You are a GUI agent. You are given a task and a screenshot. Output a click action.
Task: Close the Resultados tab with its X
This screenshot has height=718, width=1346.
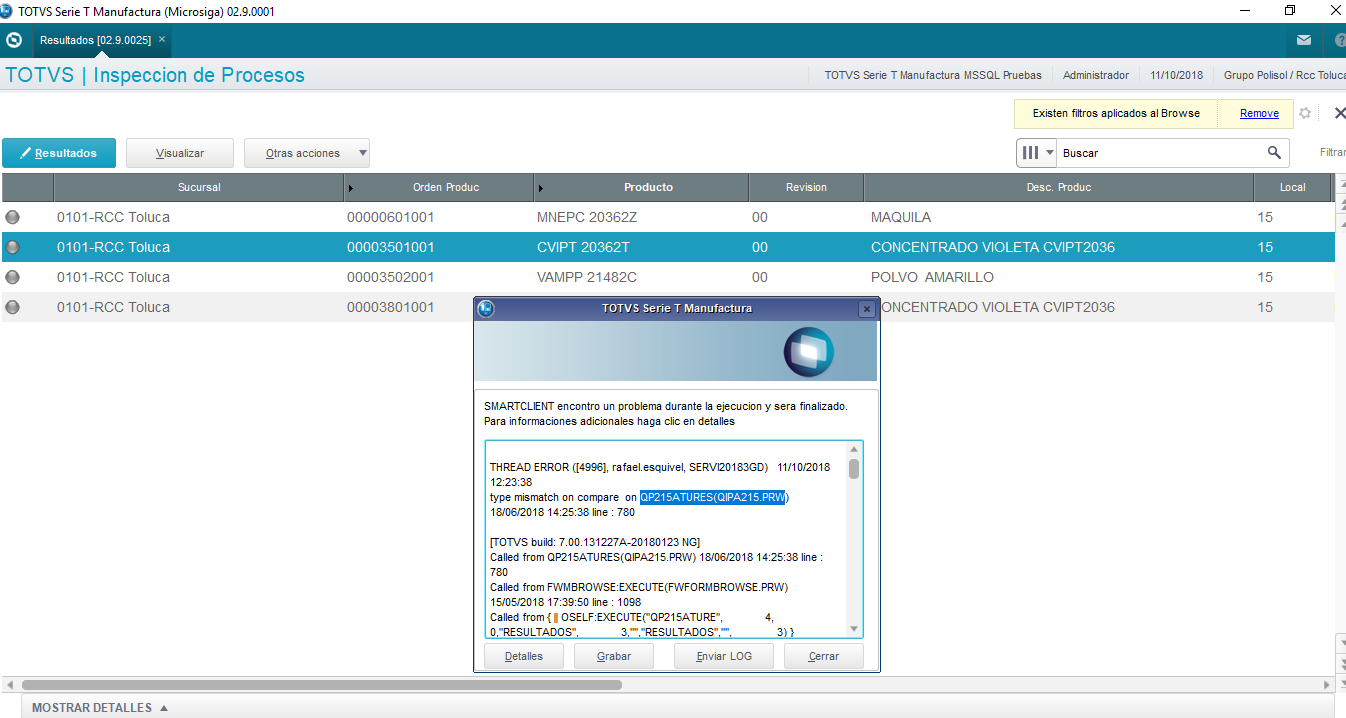click(162, 40)
